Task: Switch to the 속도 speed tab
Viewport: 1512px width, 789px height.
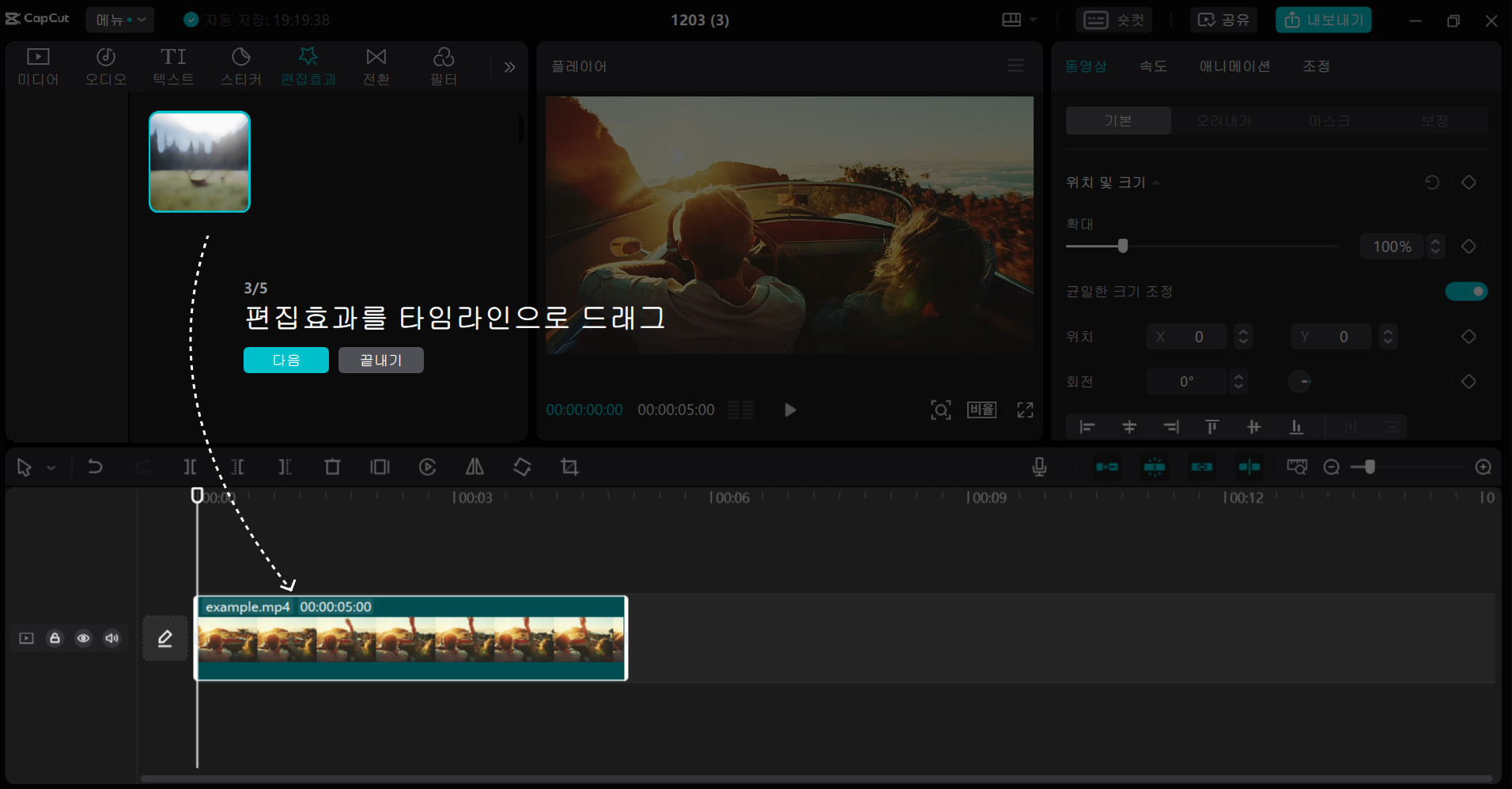Action: (x=1153, y=66)
